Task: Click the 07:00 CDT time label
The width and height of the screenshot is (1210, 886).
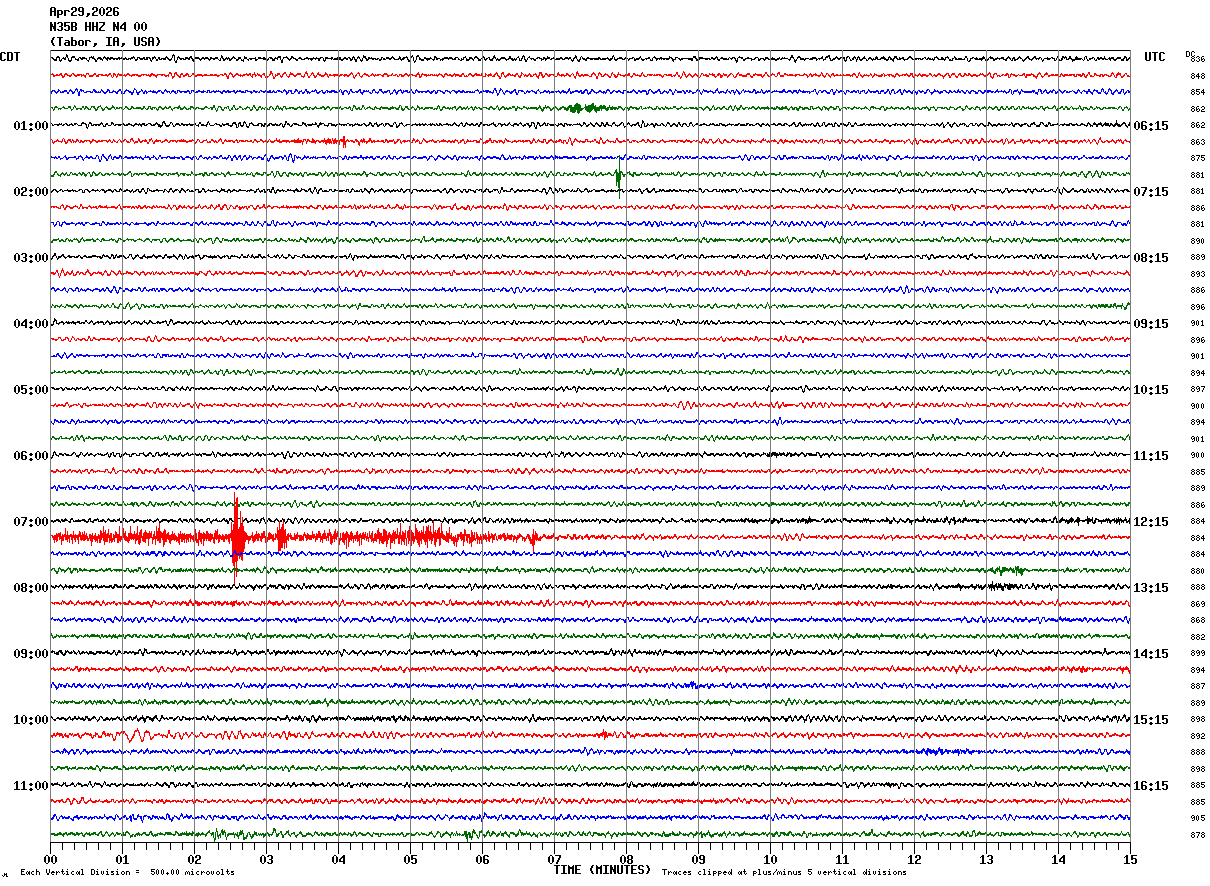Action: (x=31, y=522)
